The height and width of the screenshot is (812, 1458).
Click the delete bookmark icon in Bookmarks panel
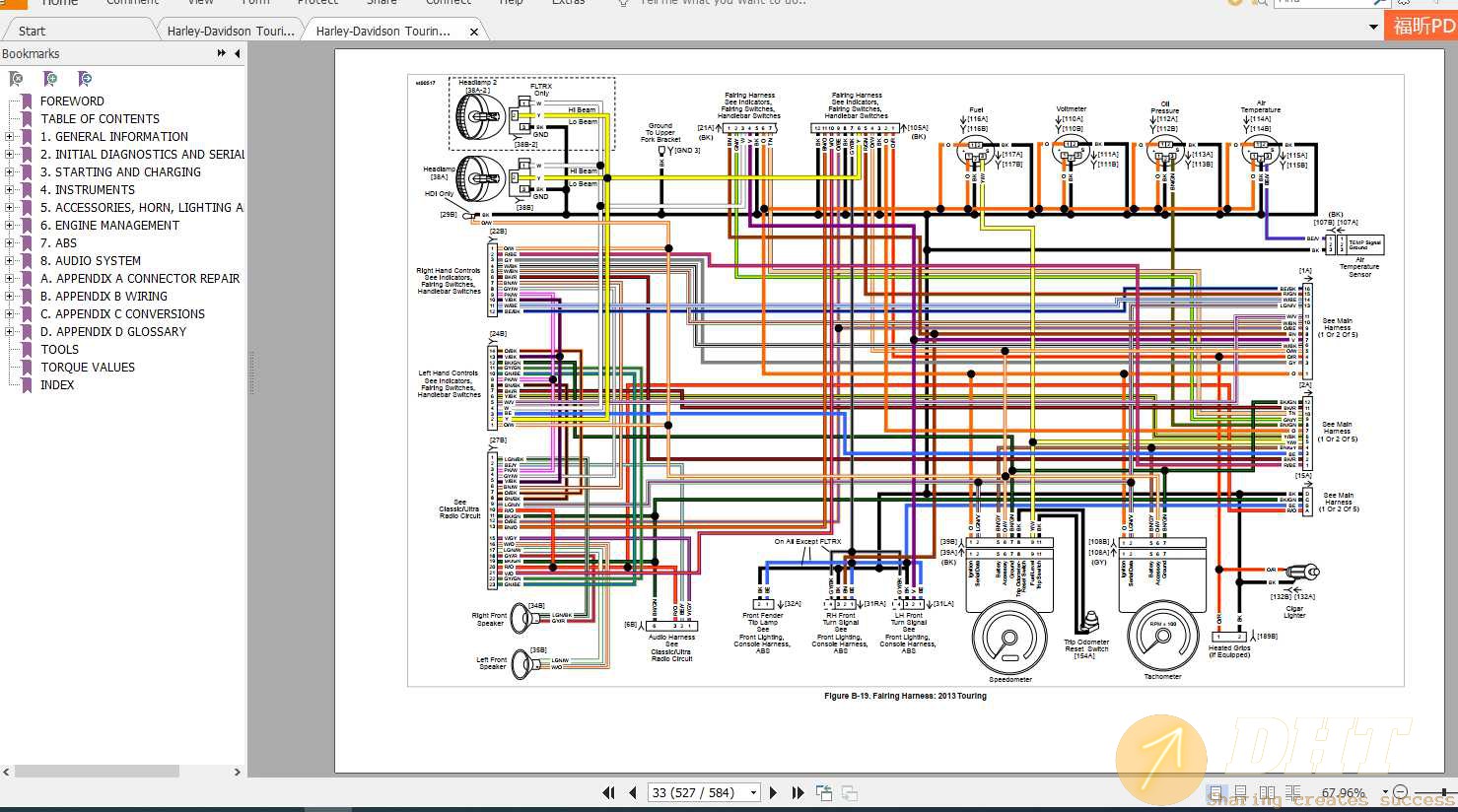pyautogui.click(x=16, y=79)
